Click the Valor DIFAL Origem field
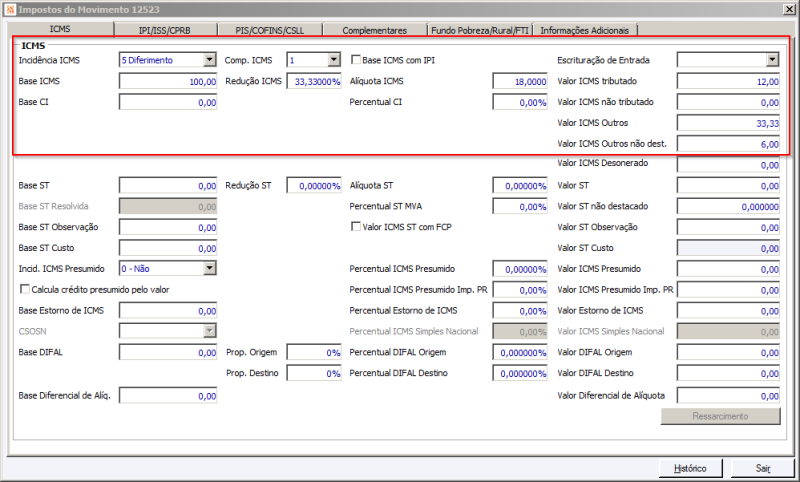The width and height of the screenshot is (800, 482). pyautogui.click(x=728, y=352)
